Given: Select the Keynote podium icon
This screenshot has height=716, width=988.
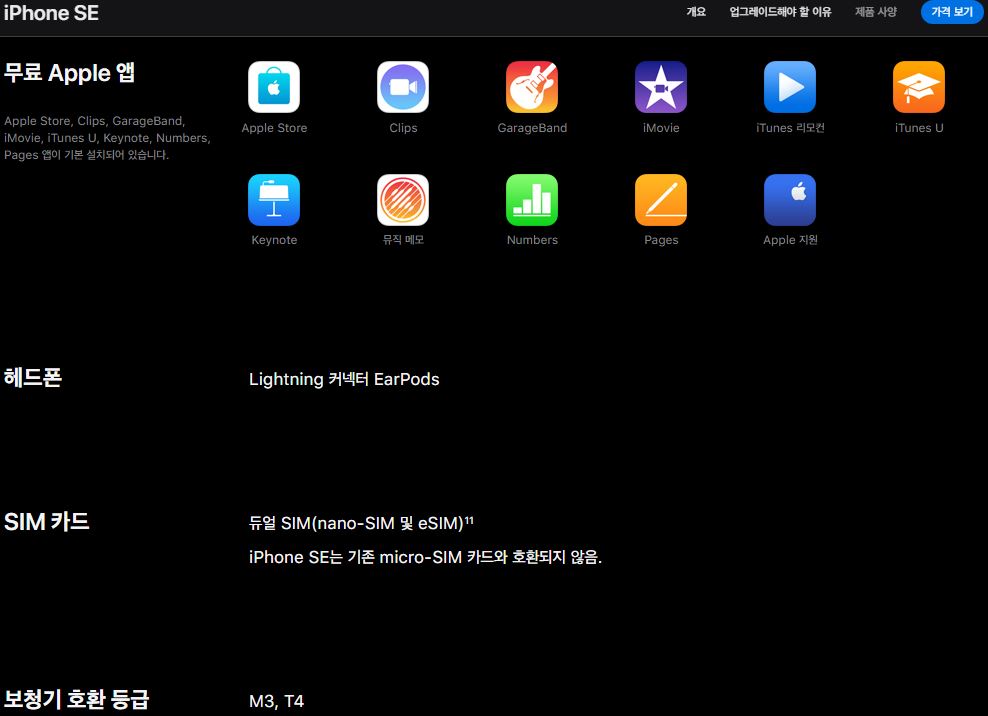Looking at the screenshot, I should coord(274,200).
